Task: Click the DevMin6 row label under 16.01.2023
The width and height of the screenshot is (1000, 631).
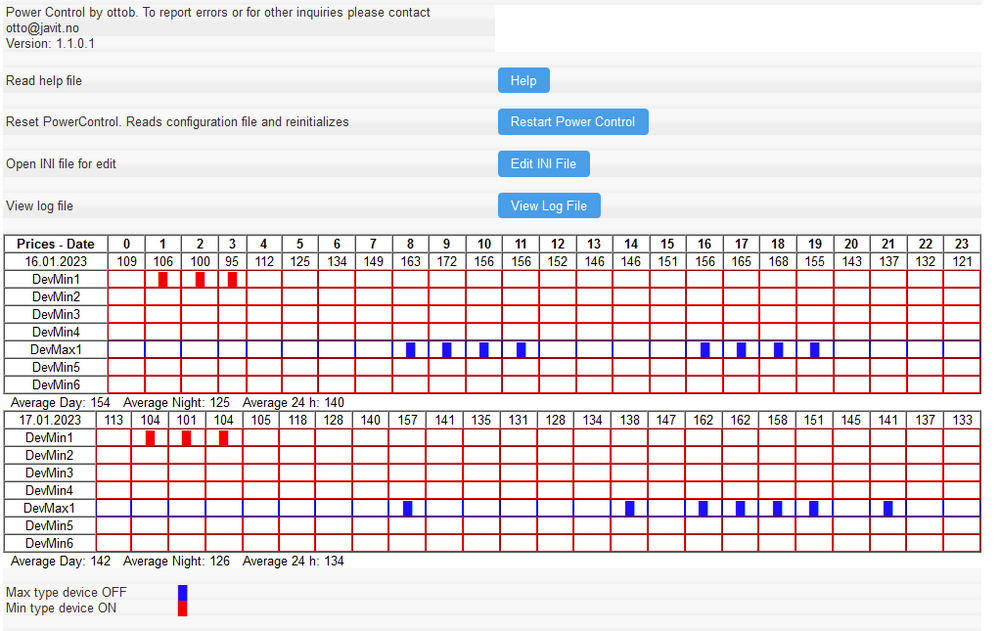Action: 56,385
